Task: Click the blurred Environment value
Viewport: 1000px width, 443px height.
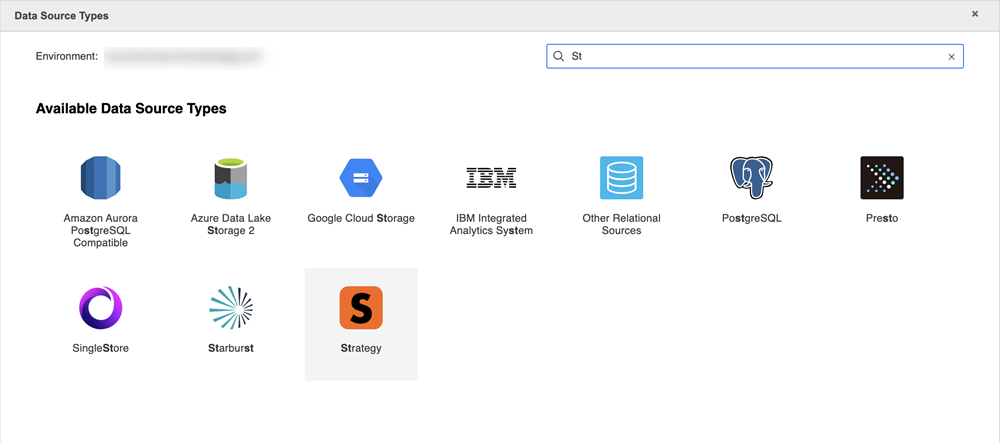Action: pyautogui.click(x=184, y=57)
